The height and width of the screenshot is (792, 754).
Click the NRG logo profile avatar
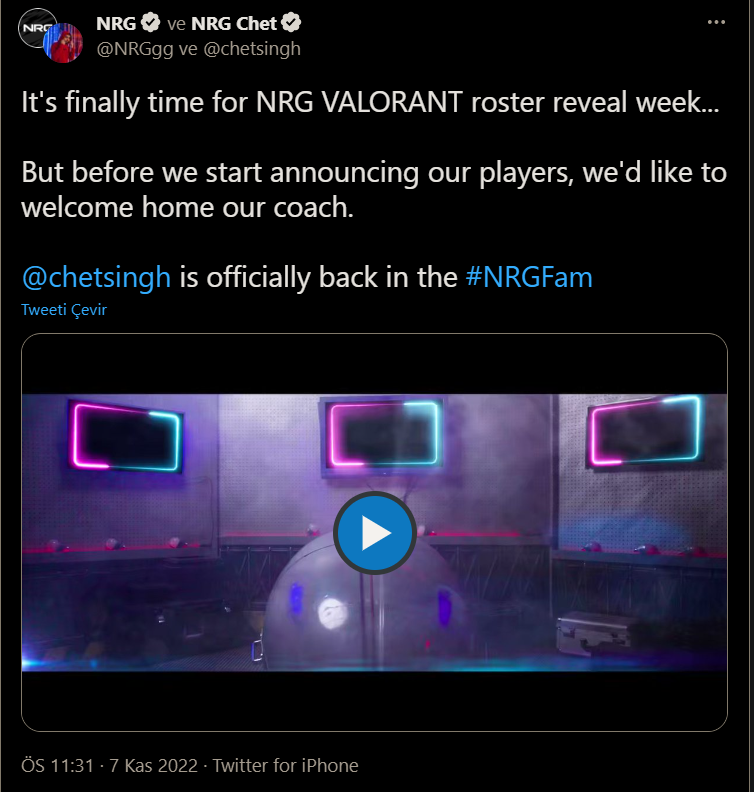coord(33,25)
